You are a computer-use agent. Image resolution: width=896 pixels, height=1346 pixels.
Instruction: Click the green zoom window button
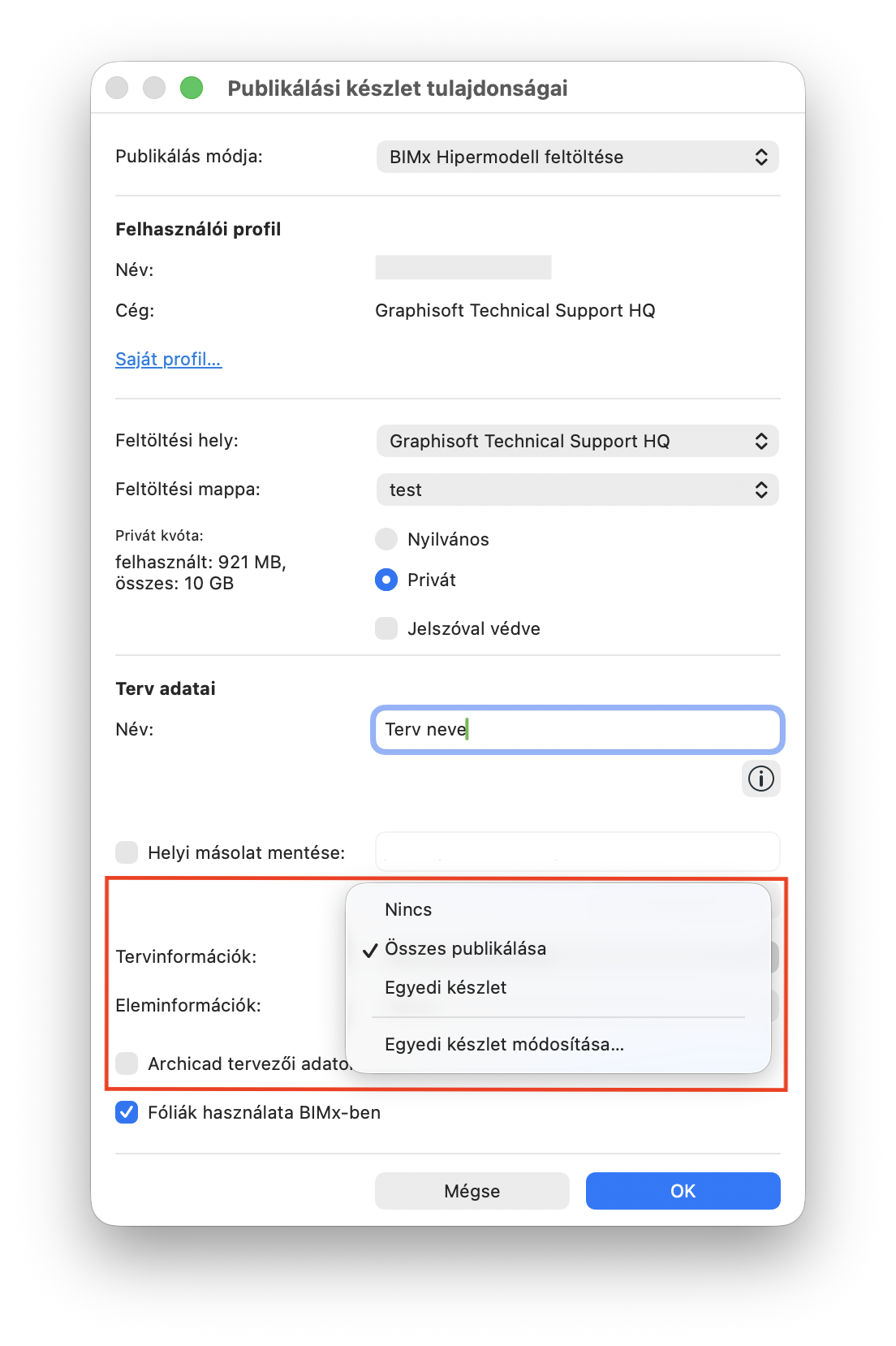pyautogui.click(x=192, y=88)
